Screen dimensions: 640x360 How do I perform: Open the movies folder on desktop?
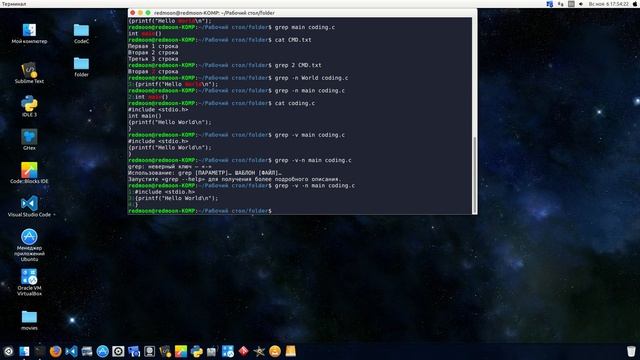tap(29, 320)
